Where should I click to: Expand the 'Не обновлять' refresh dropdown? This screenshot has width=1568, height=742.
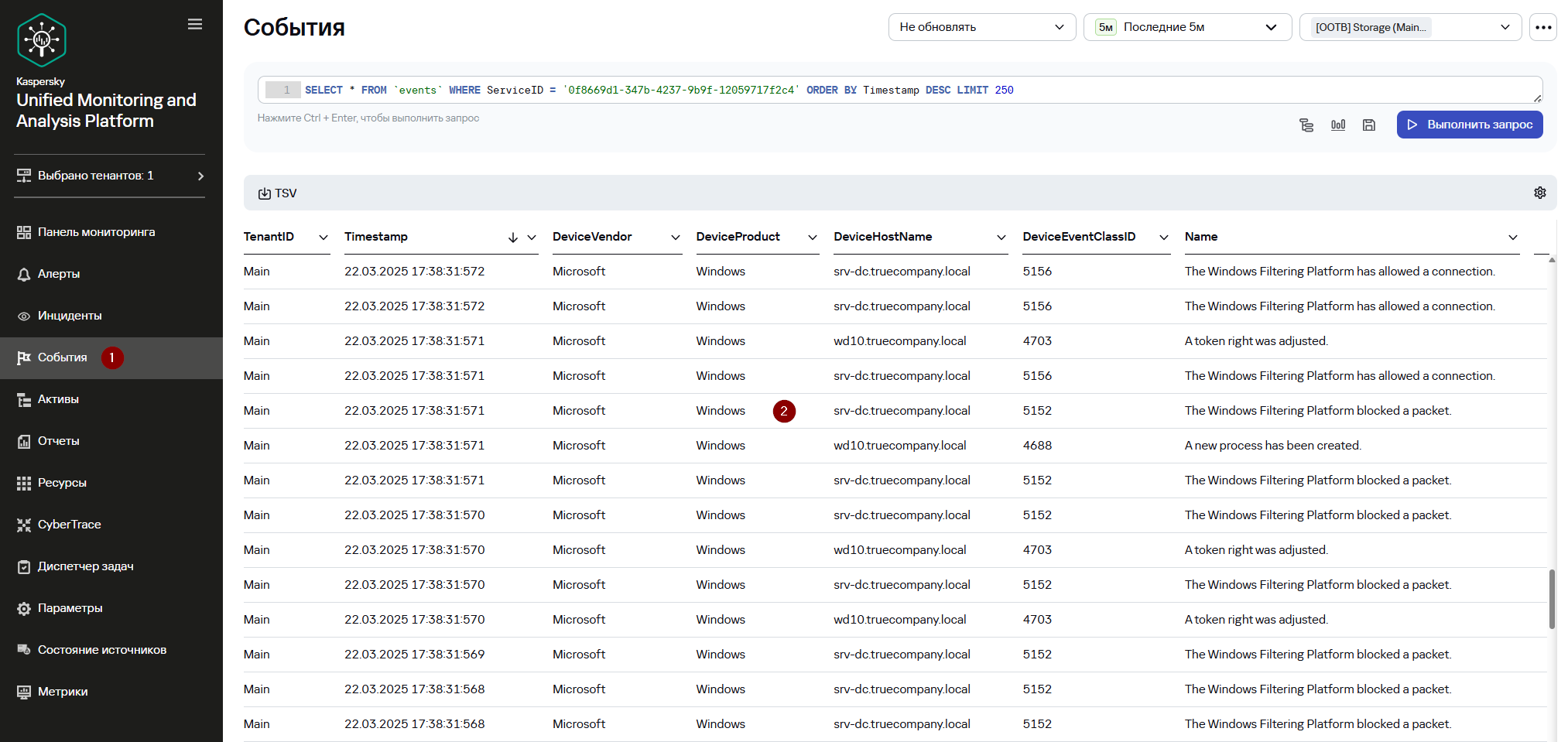click(x=981, y=27)
